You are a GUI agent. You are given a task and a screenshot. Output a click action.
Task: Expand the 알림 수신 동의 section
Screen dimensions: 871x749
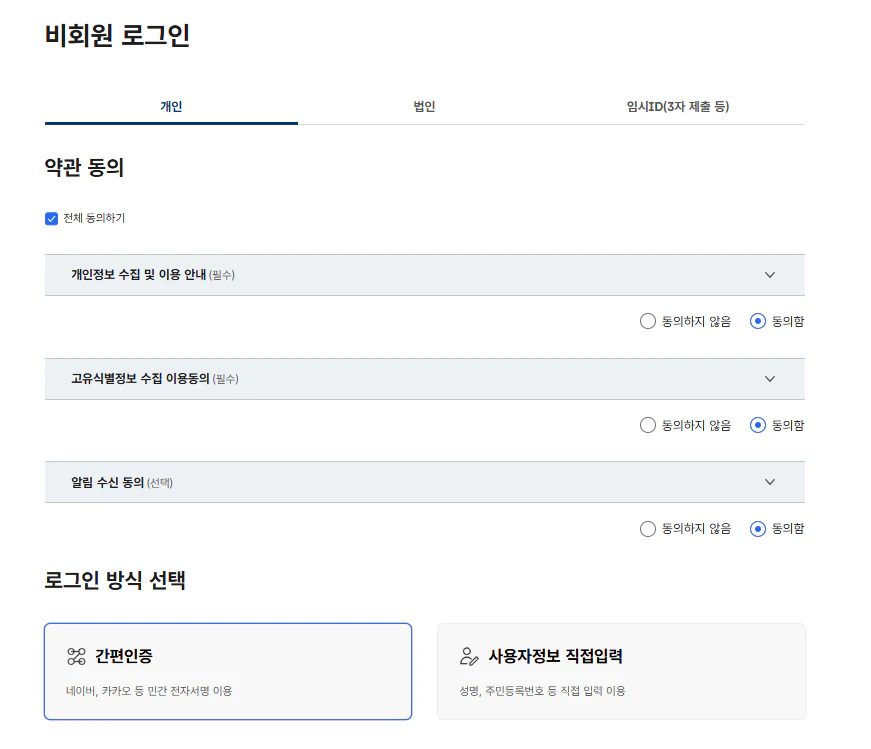[770, 482]
